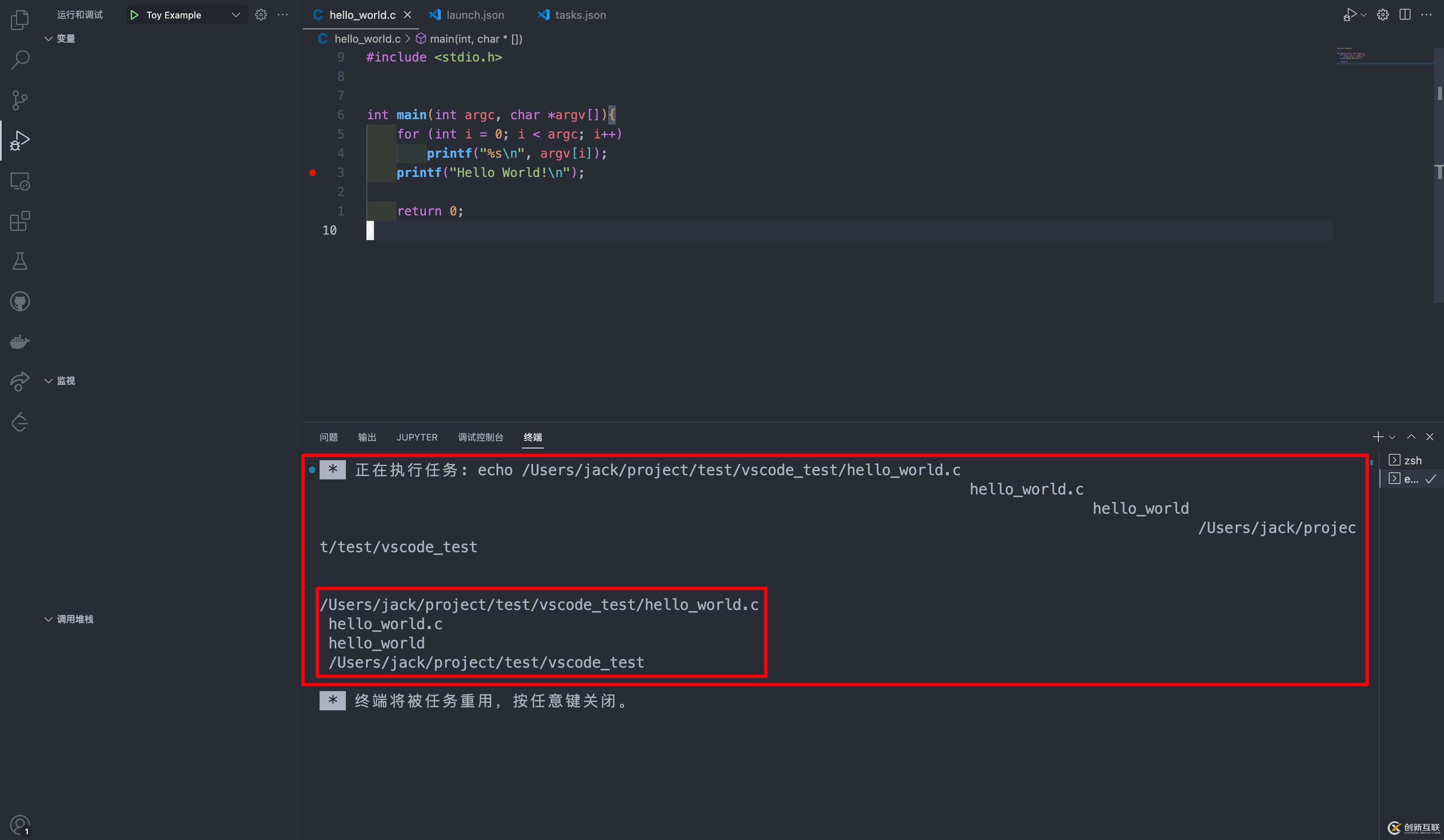This screenshot has width=1444, height=840.
Task: Select the Run and Debug activity icon
Action: tap(20, 141)
